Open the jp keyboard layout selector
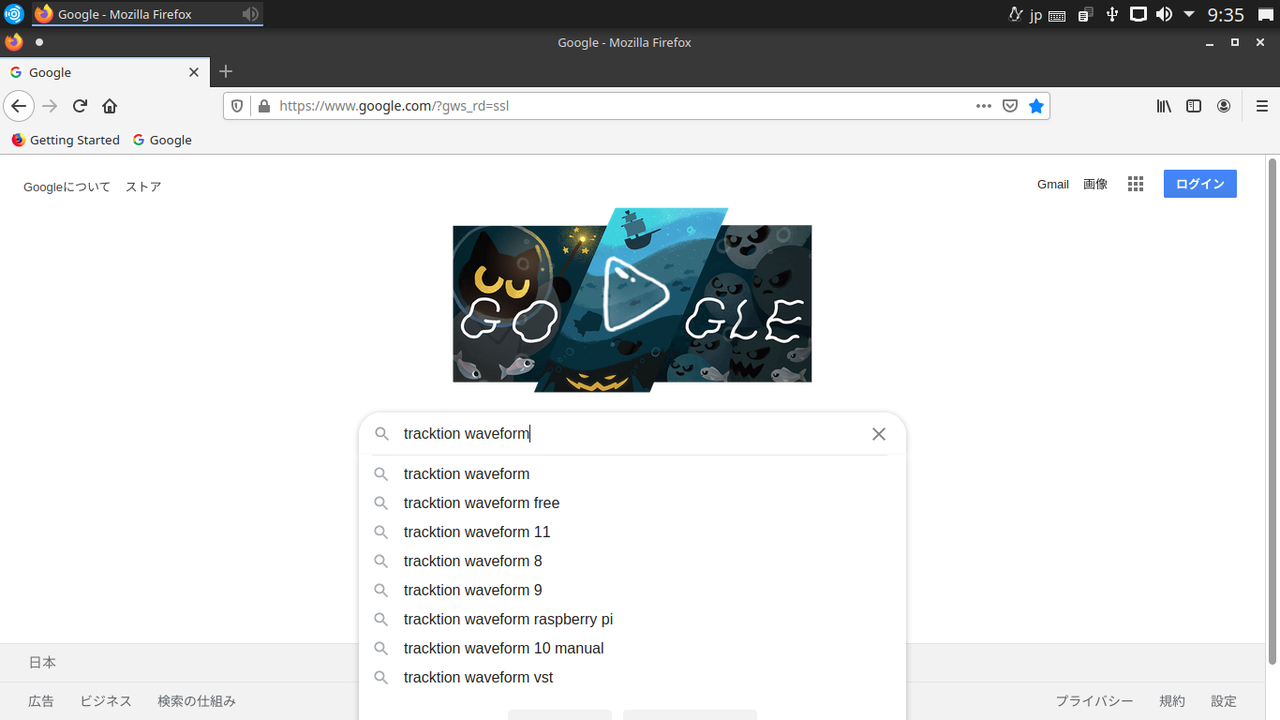Image resolution: width=1280 pixels, height=720 pixels. [1035, 14]
